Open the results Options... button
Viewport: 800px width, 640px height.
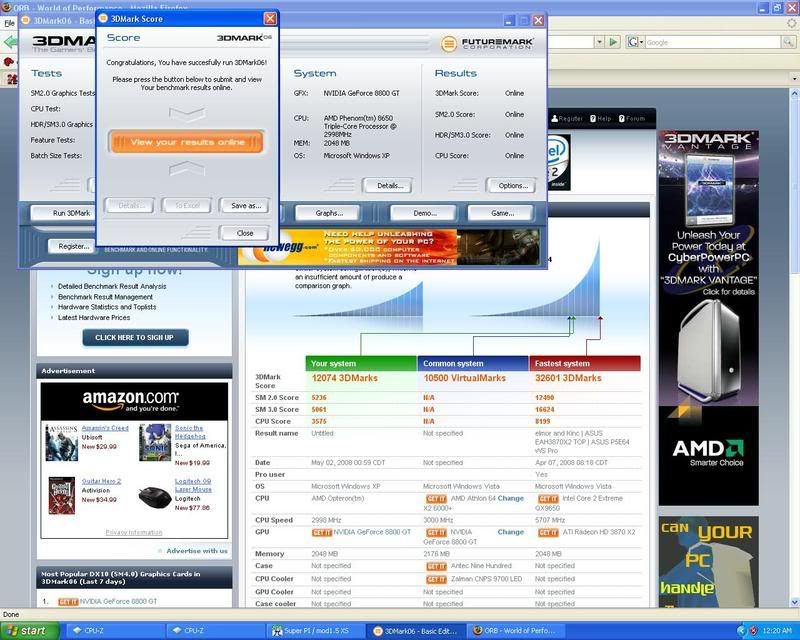(x=511, y=185)
